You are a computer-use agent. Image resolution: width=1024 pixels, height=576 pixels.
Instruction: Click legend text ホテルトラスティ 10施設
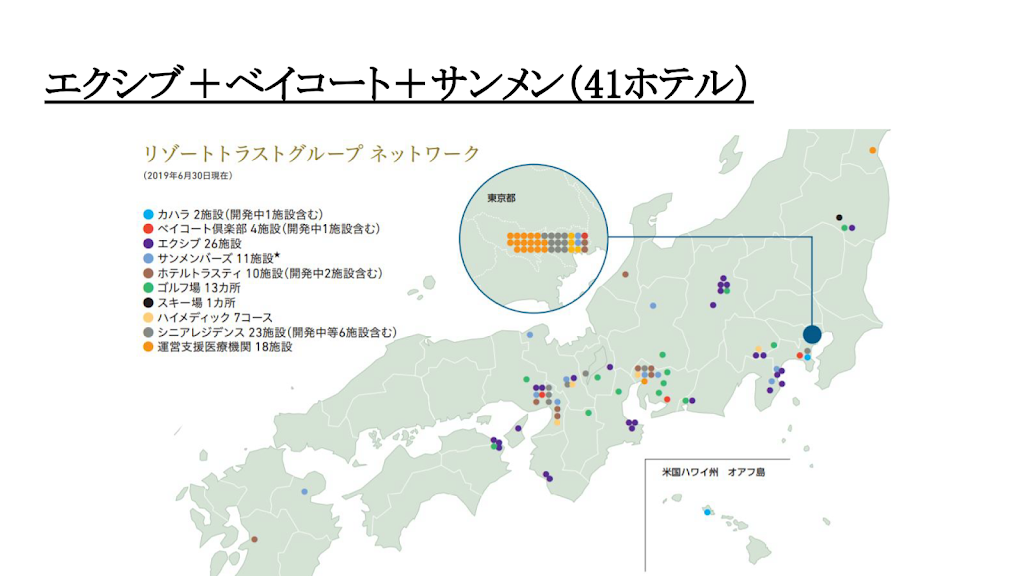(270, 273)
